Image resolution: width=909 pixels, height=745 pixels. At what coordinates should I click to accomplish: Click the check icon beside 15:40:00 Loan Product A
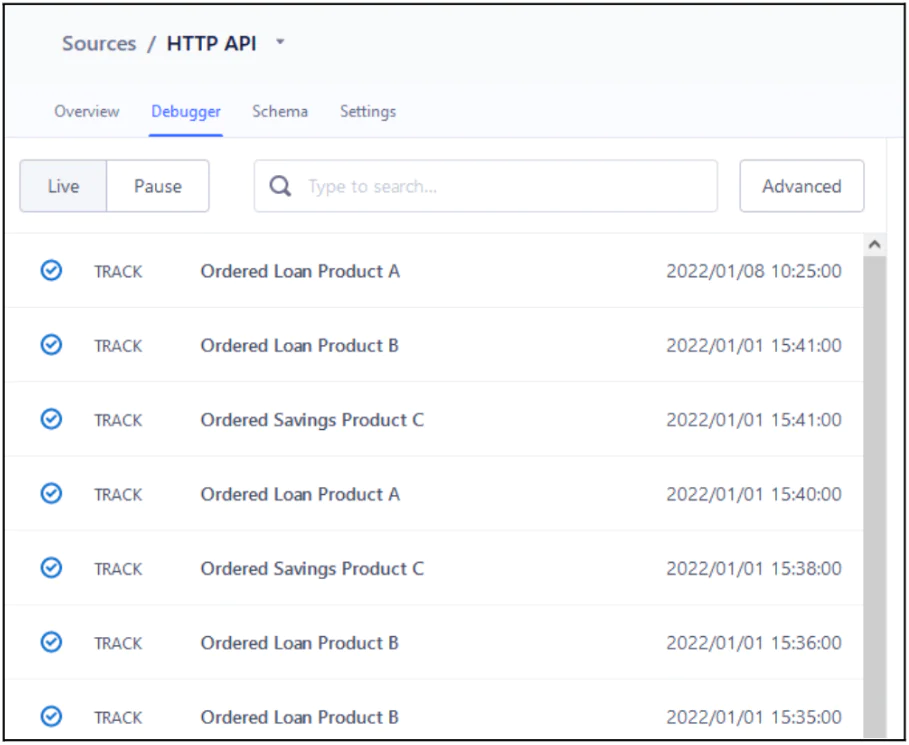[x=51, y=493]
